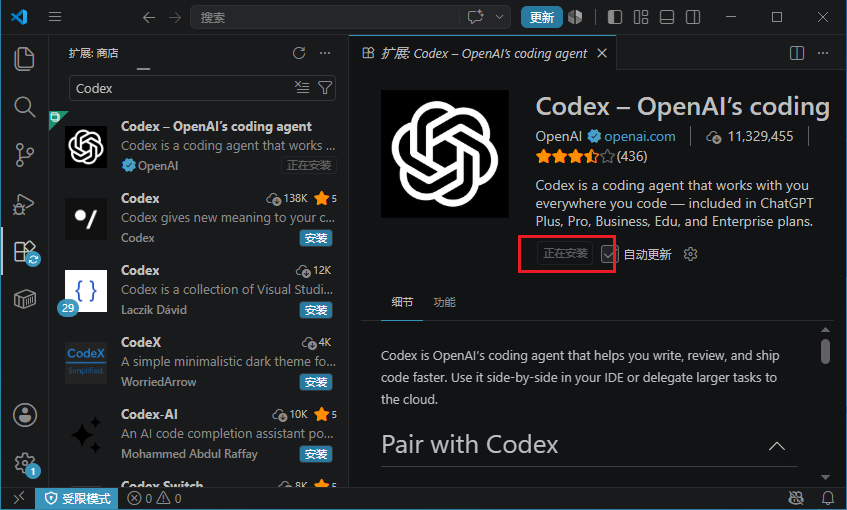Open the extensions view more actions menu

pos(325,53)
